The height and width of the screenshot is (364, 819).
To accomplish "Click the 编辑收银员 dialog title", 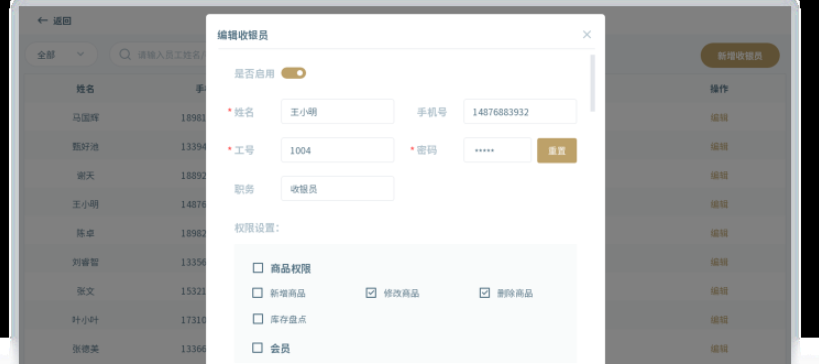I will pyautogui.click(x=243, y=36).
